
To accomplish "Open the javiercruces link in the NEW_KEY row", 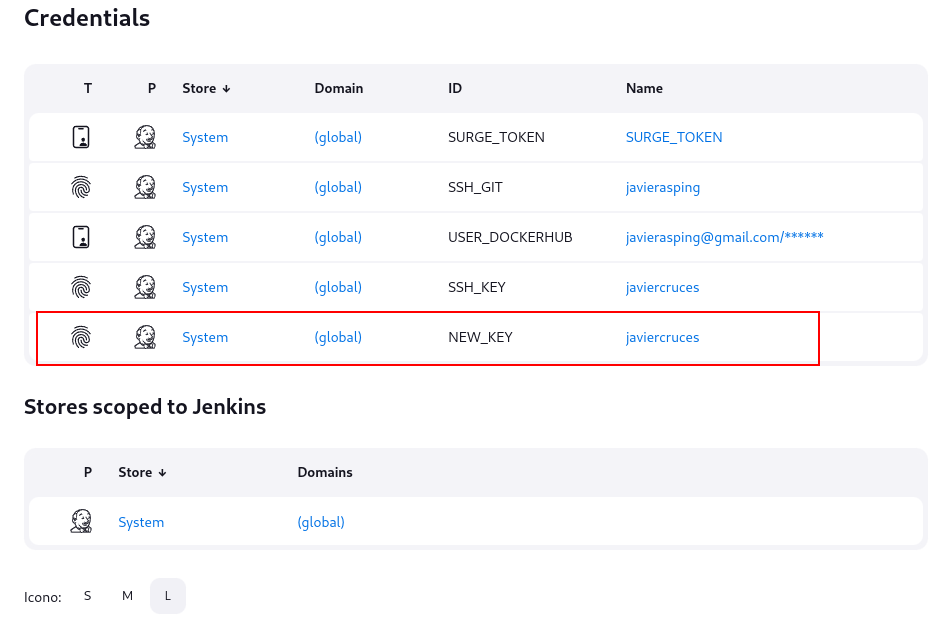I will click(662, 337).
